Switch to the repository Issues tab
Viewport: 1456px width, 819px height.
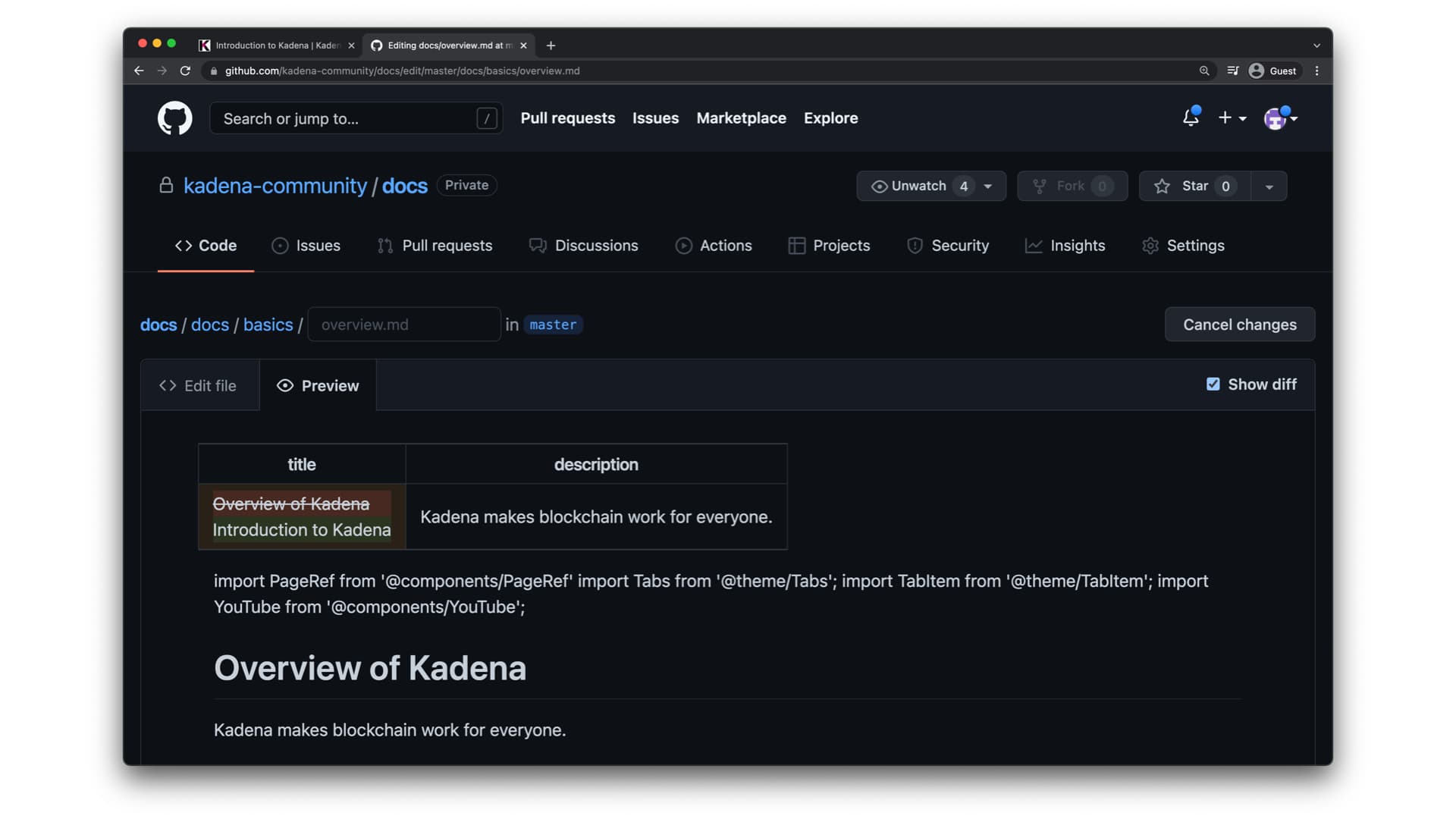click(x=306, y=246)
